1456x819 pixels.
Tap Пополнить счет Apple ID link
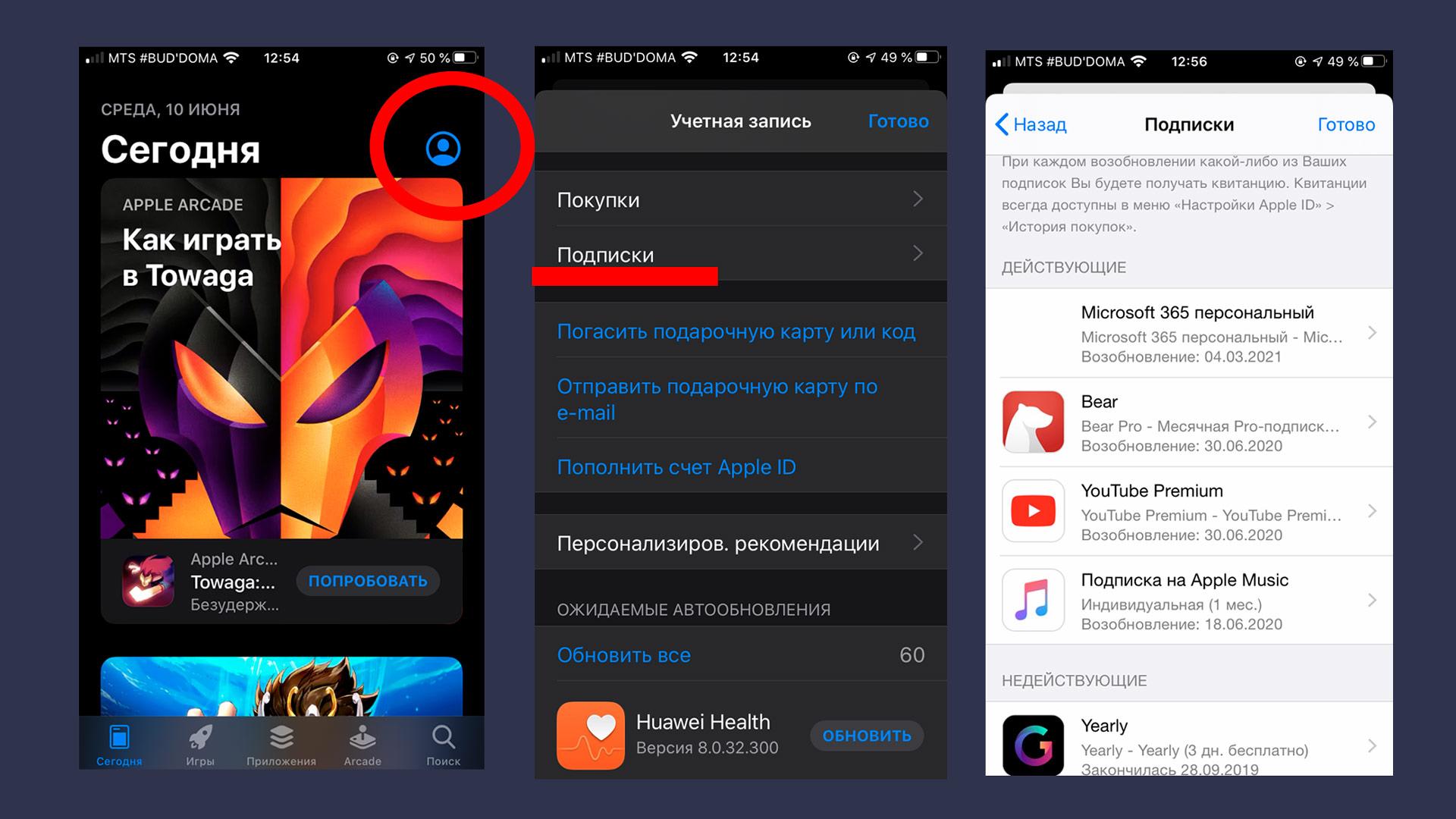[676, 468]
